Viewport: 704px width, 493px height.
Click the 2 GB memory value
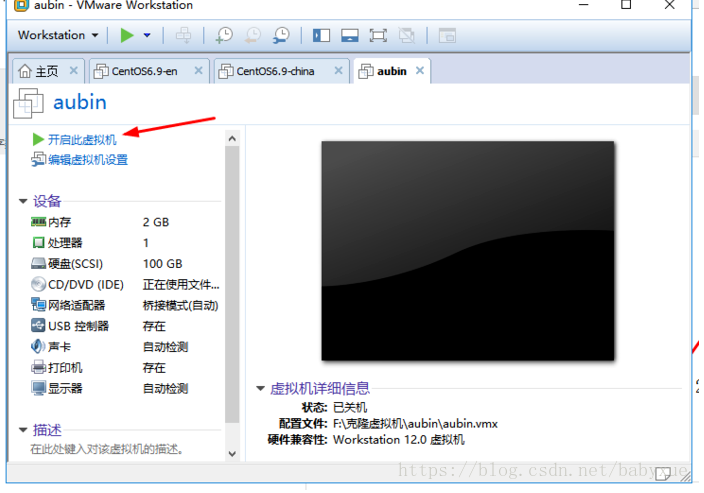click(x=156, y=222)
